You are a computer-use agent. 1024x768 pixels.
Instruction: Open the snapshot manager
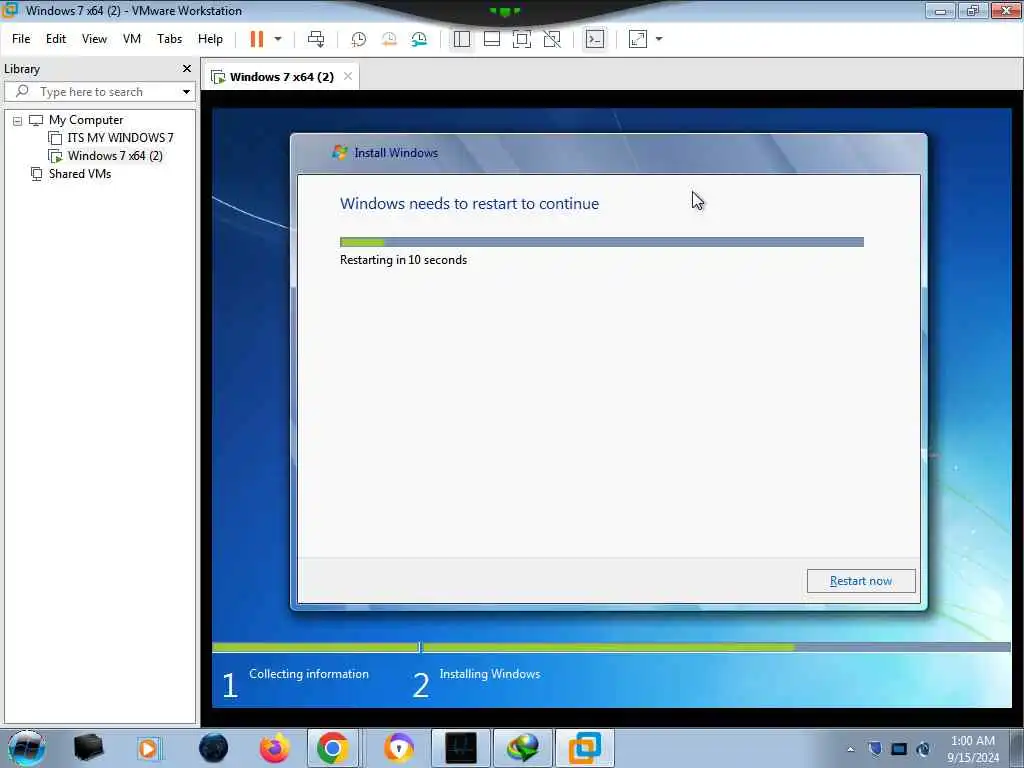click(419, 39)
